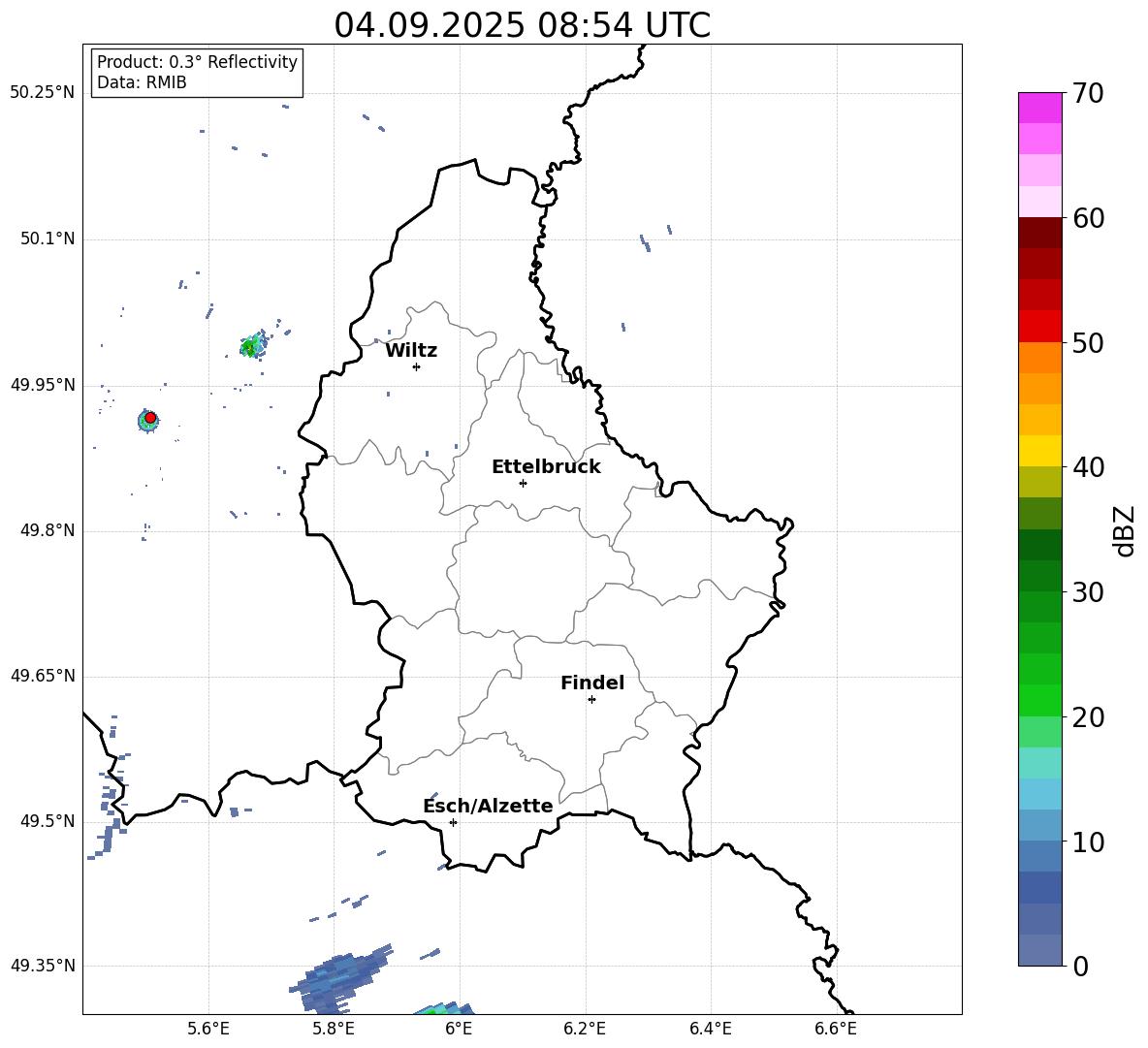The image size is (1148, 1048).
Task: Select the Esch/Alzette city label
Action: 488,806
